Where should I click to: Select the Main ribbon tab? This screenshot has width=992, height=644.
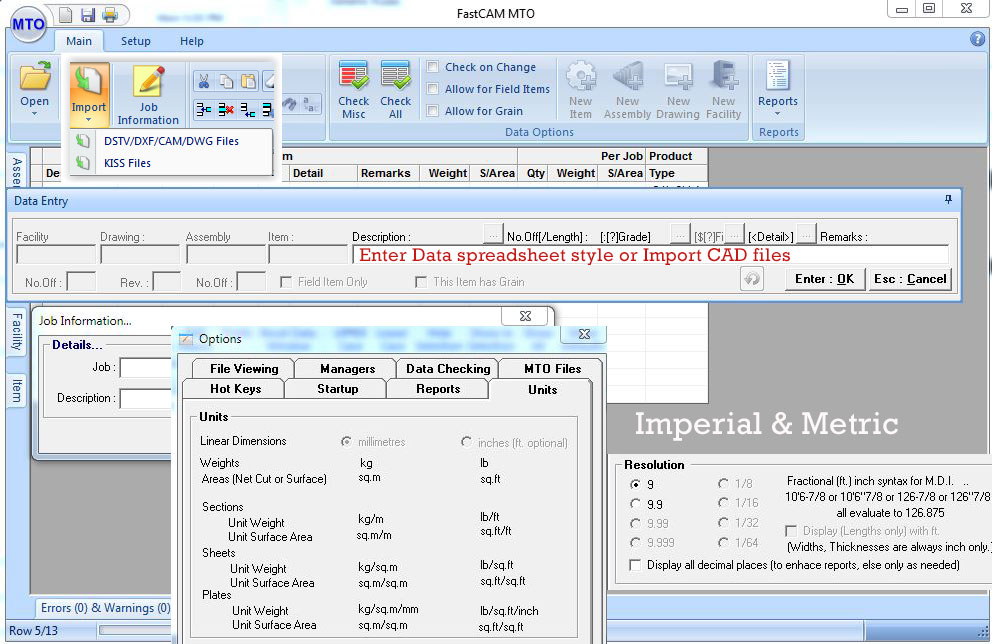click(x=79, y=41)
